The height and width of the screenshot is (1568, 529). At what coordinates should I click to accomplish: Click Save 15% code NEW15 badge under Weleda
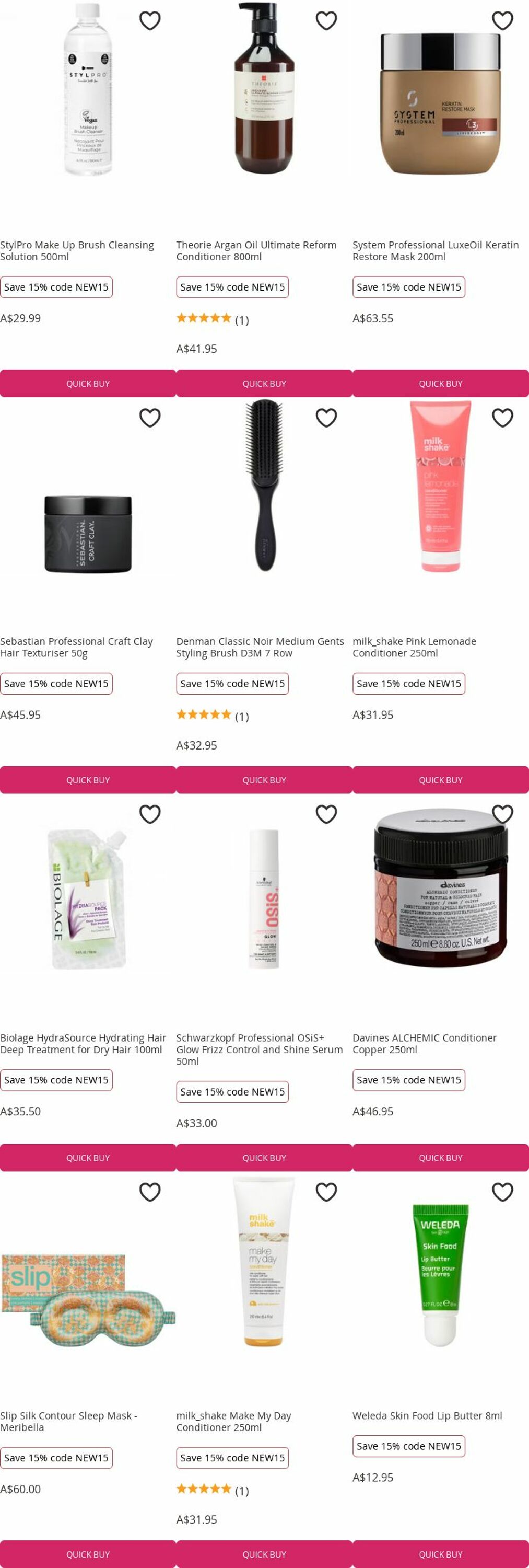[x=408, y=1446]
